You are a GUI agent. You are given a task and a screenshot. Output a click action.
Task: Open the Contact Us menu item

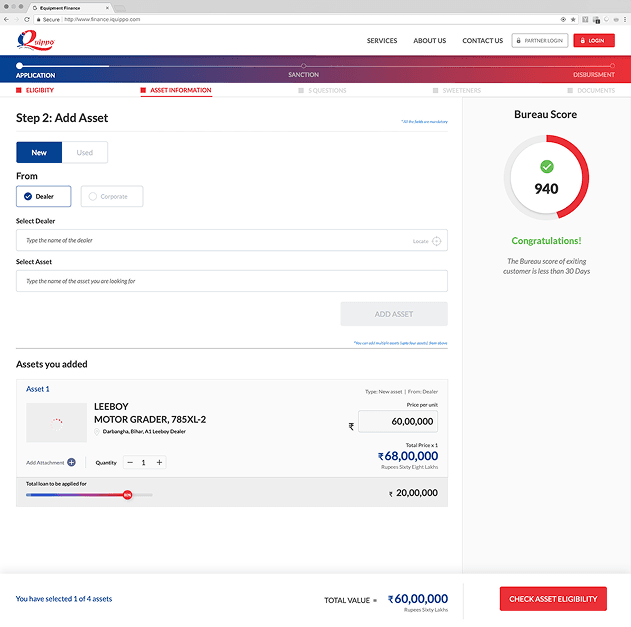(x=483, y=41)
